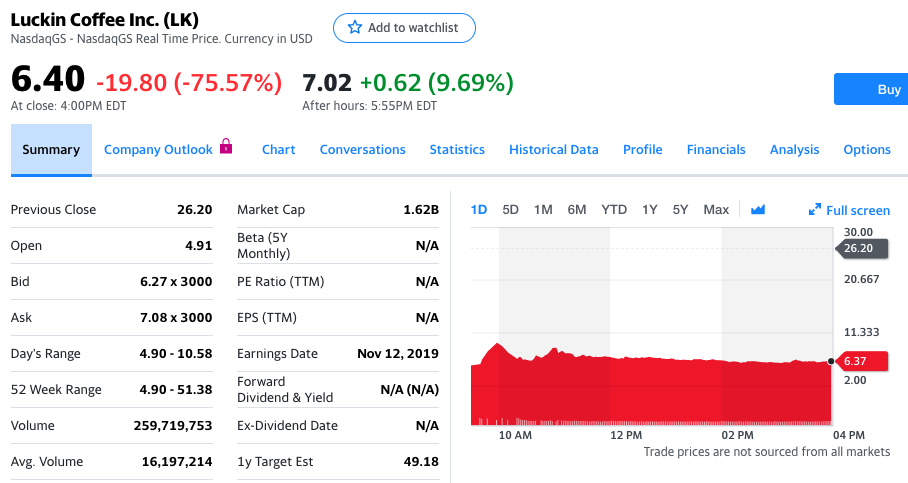
Task: Switch chart to 5Y range
Action: (x=680, y=210)
